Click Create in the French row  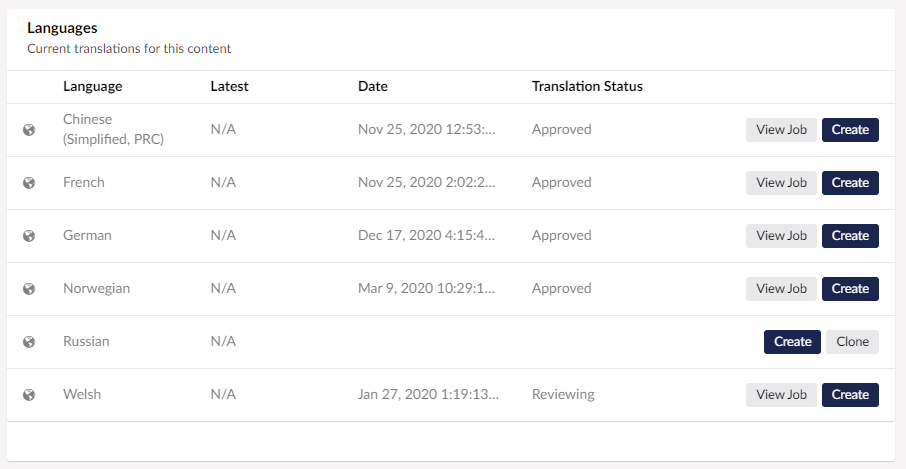(x=851, y=183)
